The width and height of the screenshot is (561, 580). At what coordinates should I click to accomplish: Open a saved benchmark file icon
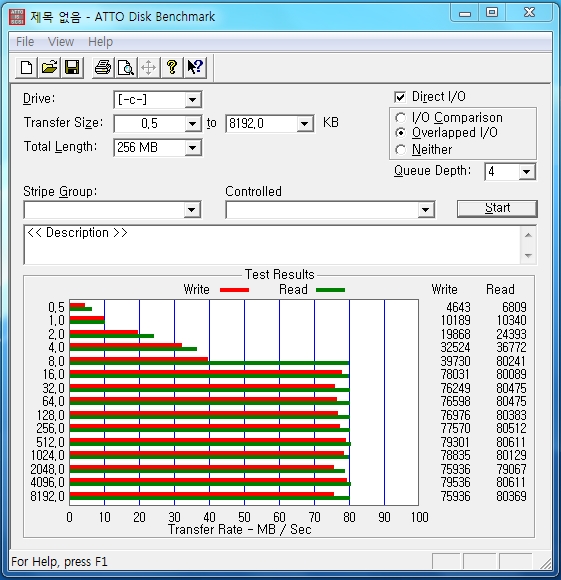coord(49,68)
